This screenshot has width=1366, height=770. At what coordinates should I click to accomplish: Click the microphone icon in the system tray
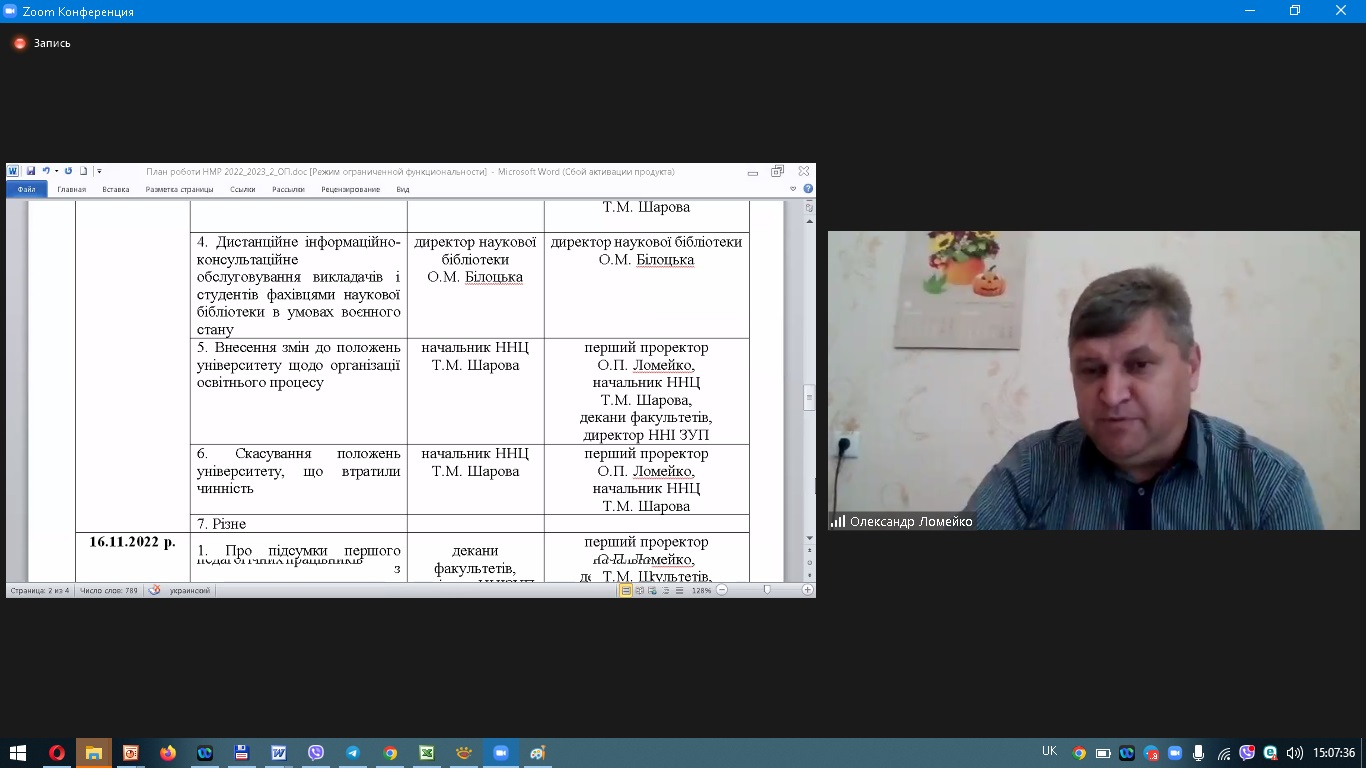(x=1198, y=753)
